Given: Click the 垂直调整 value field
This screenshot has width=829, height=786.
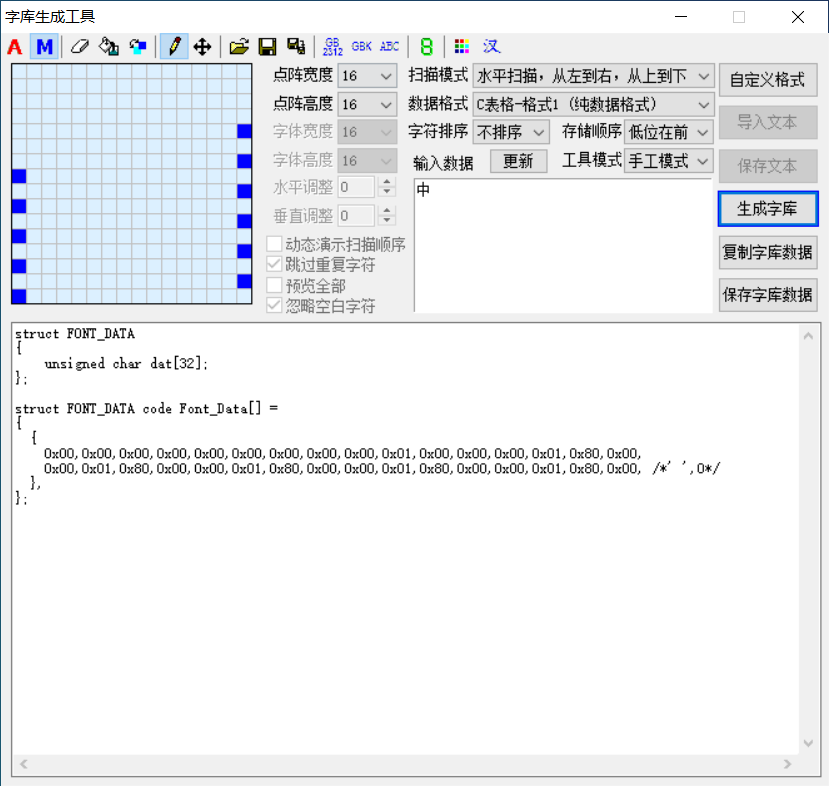Looking at the screenshot, I should click(x=356, y=216).
